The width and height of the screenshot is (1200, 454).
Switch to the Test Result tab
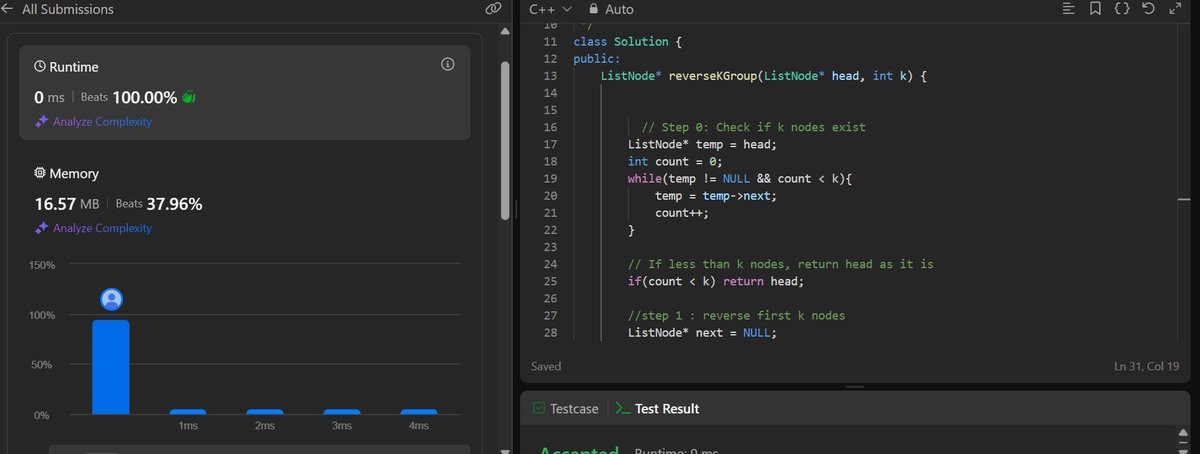tap(657, 408)
